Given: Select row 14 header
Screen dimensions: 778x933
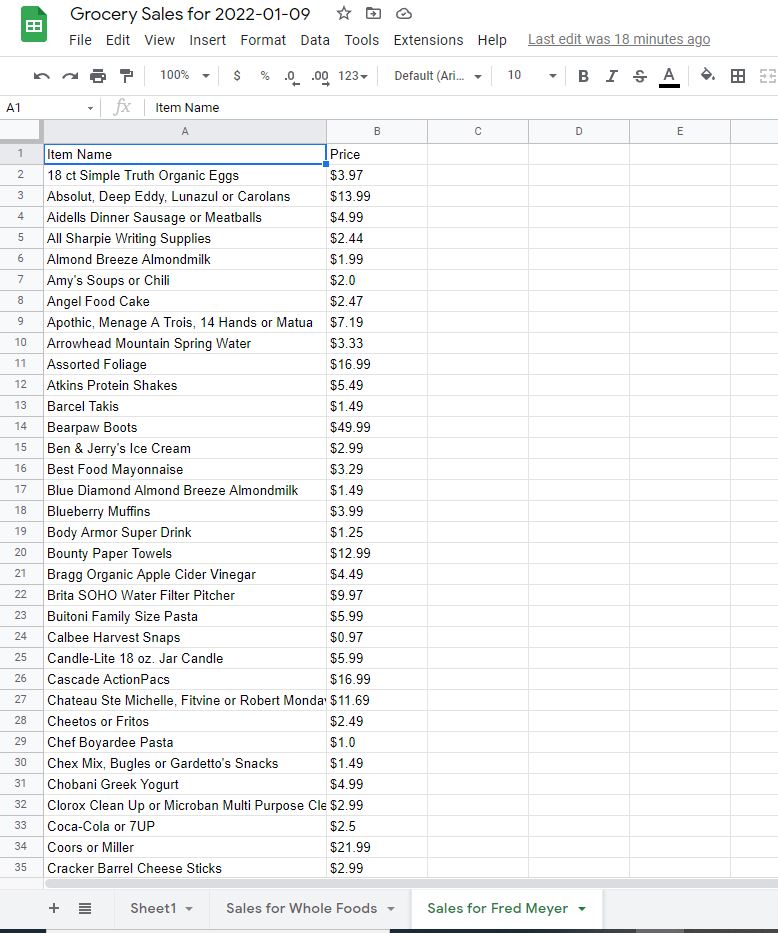Looking at the screenshot, I should 21,427.
